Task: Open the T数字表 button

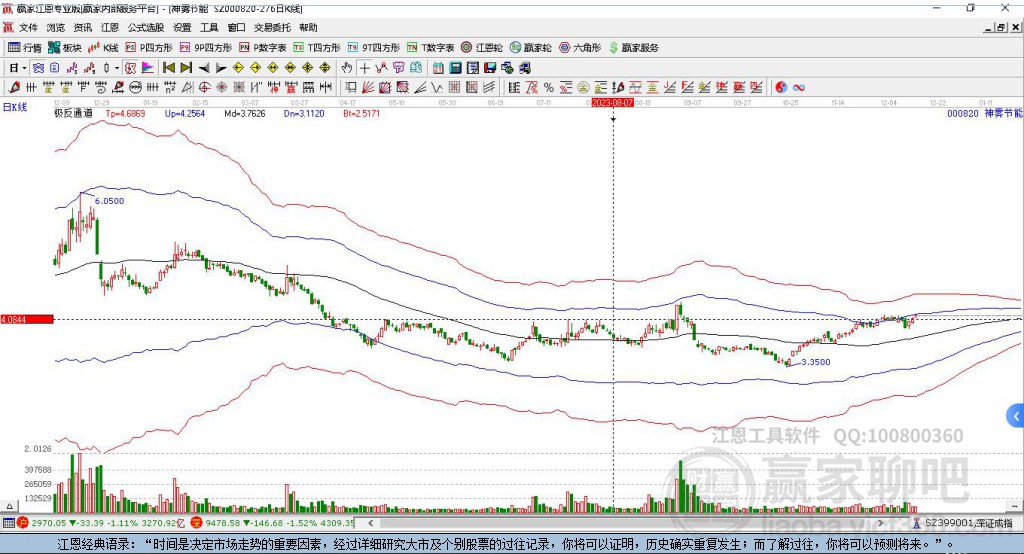Action: pyautogui.click(x=430, y=48)
